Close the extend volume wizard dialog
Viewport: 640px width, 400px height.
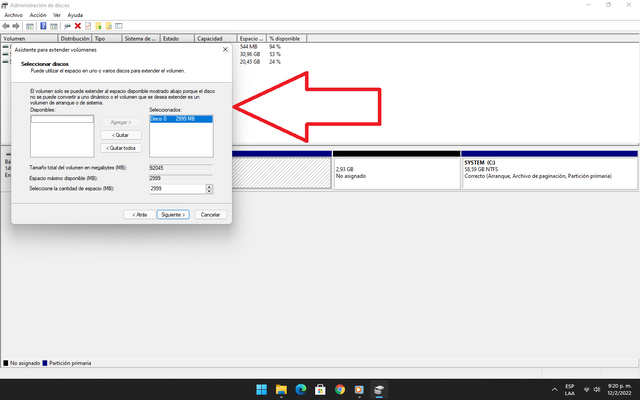(225, 49)
